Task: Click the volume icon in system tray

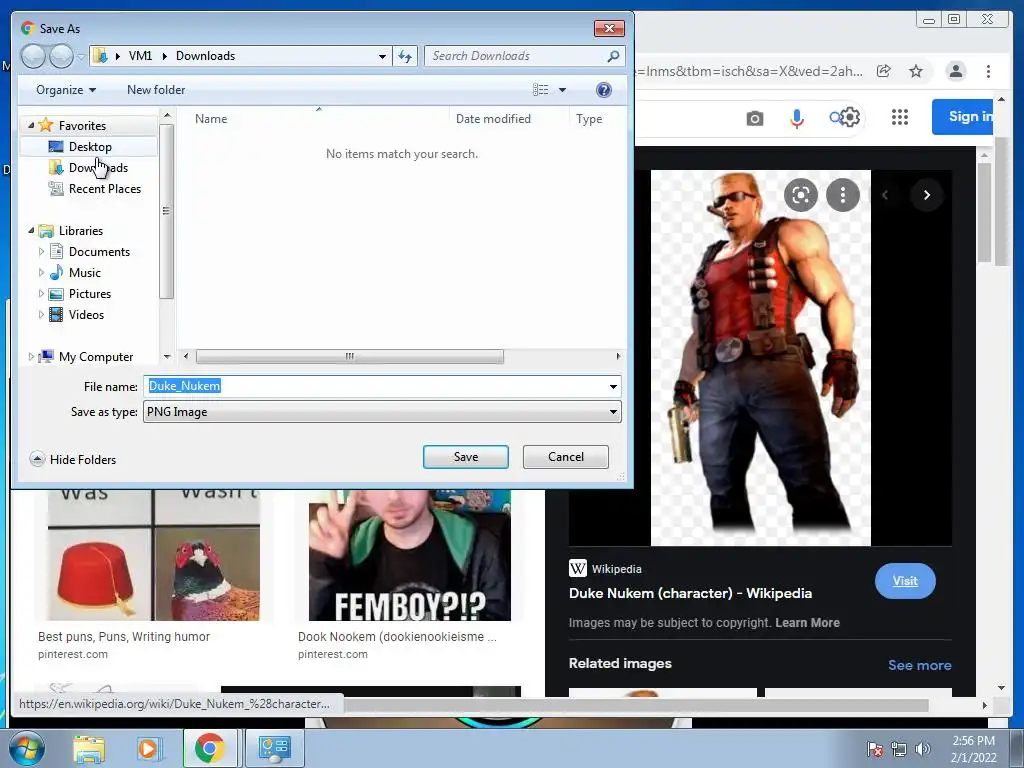Action: point(923,748)
